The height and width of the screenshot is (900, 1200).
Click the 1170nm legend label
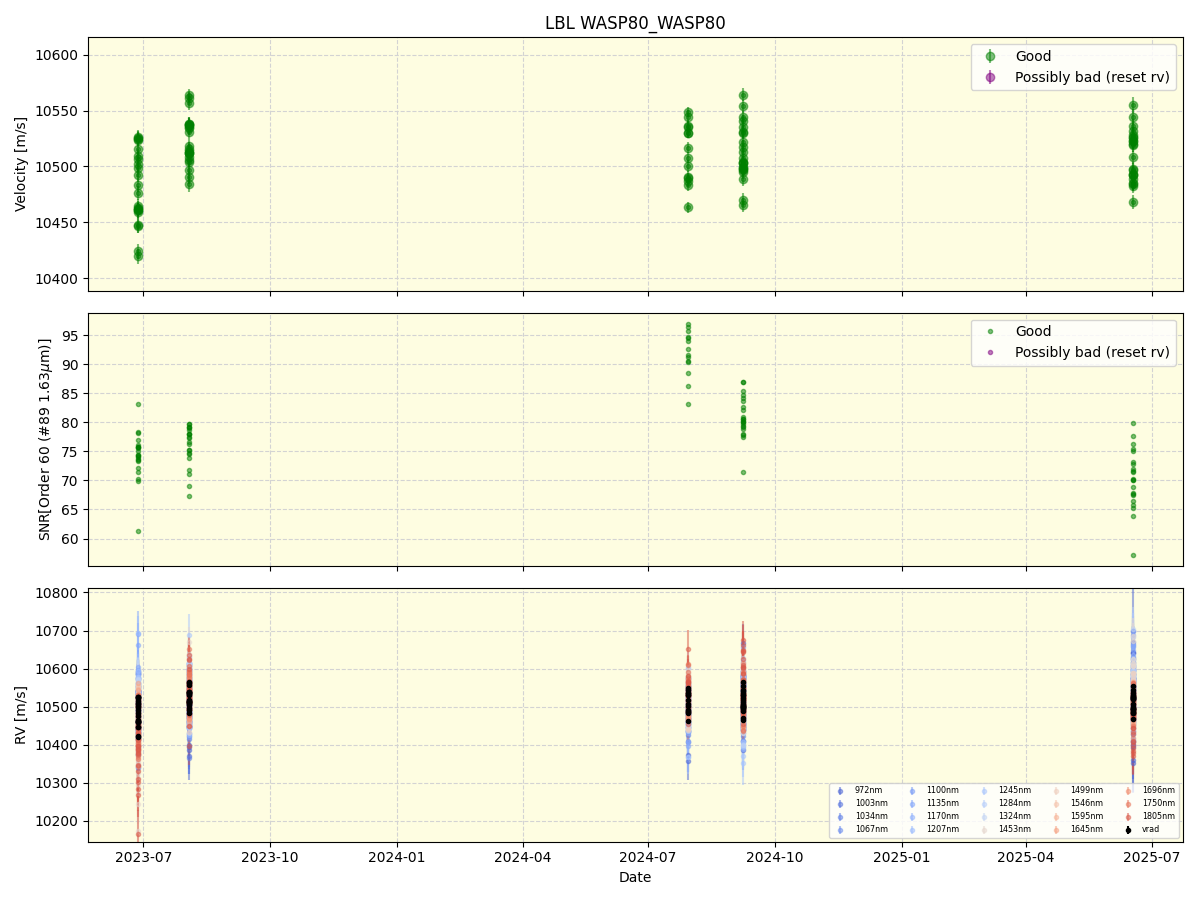[x=943, y=816]
